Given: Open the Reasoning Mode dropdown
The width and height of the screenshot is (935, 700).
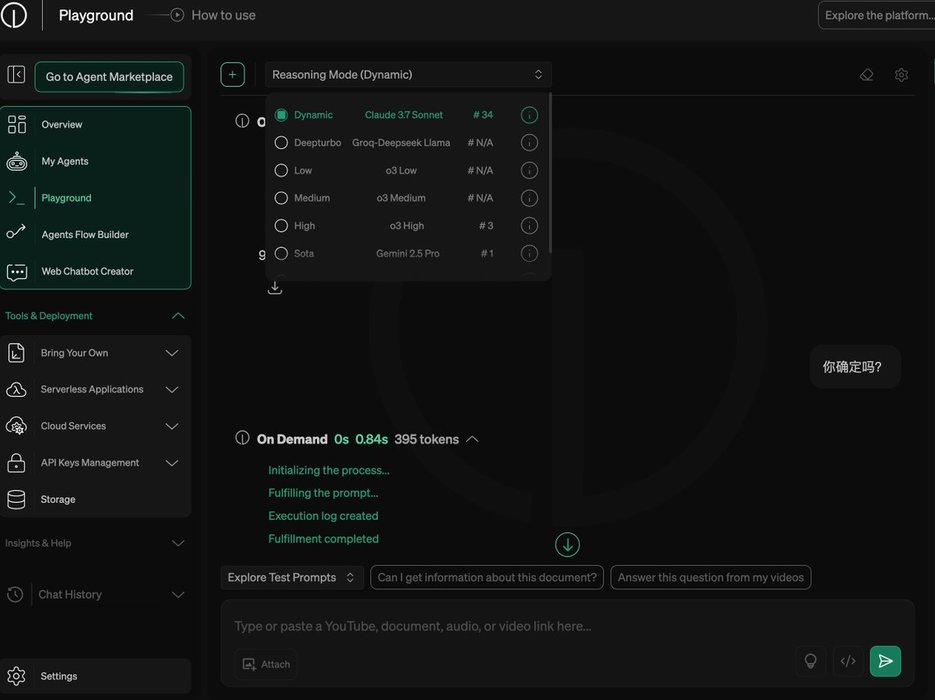Looking at the screenshot, I should (408, 75).
